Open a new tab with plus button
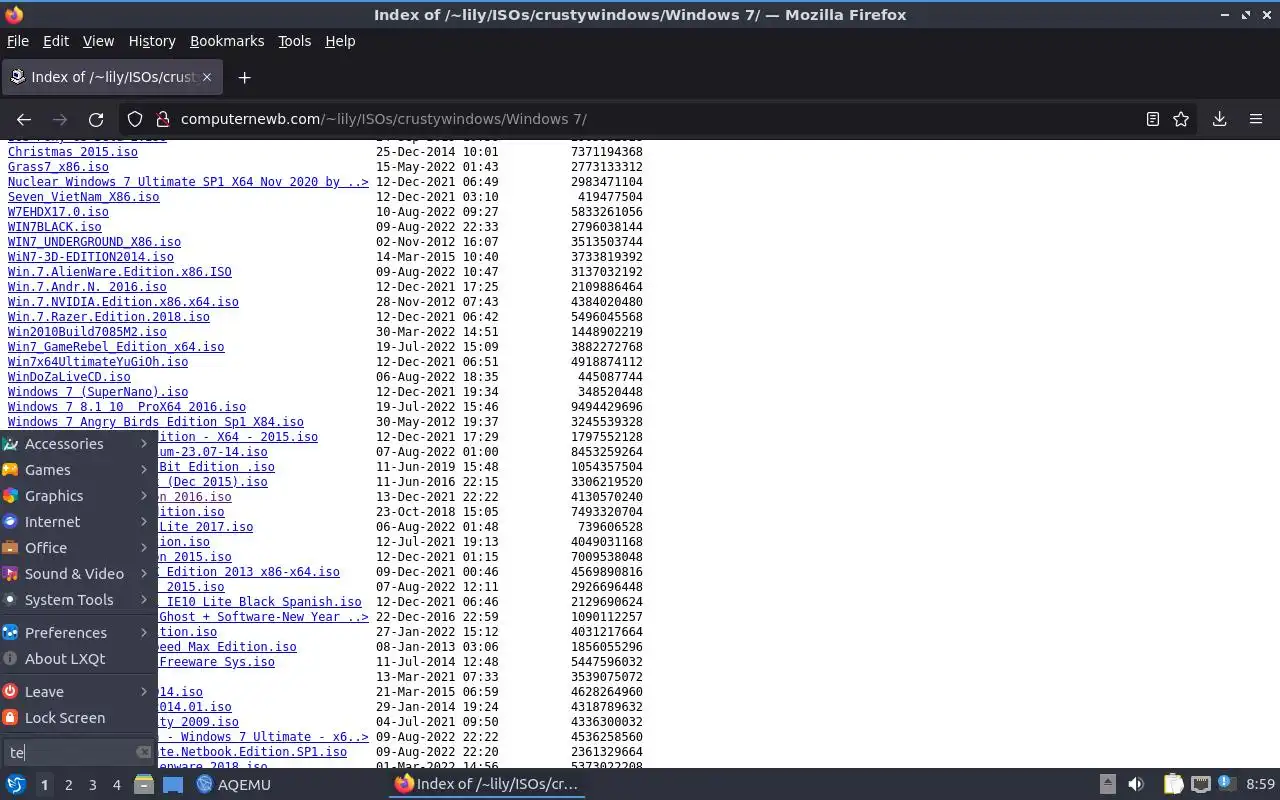Screen dimensions: 1280x800 click(x=244, y=77)
